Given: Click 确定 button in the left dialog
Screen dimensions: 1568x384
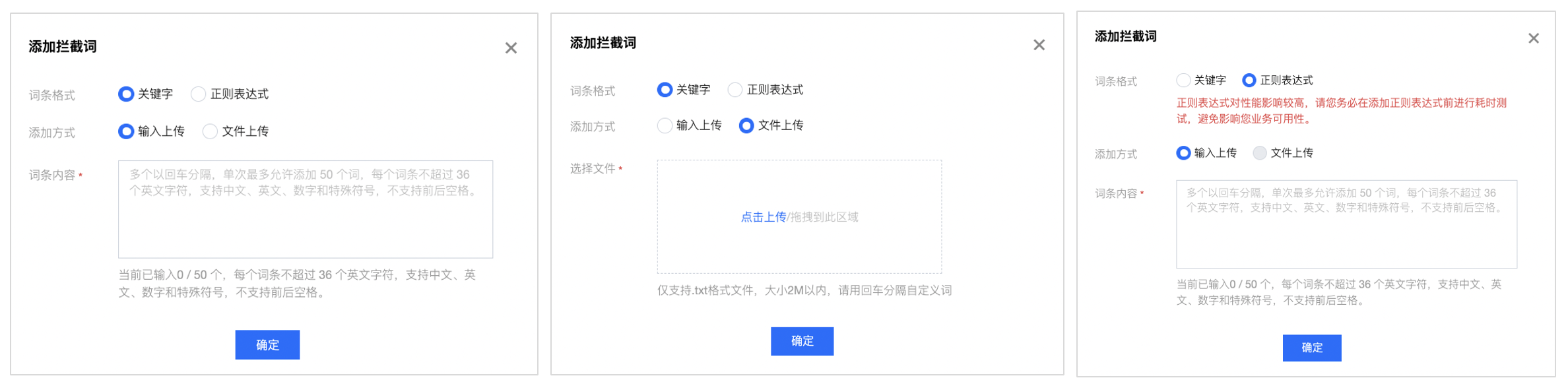Looking at the screenshot, I should click(267, 344).
